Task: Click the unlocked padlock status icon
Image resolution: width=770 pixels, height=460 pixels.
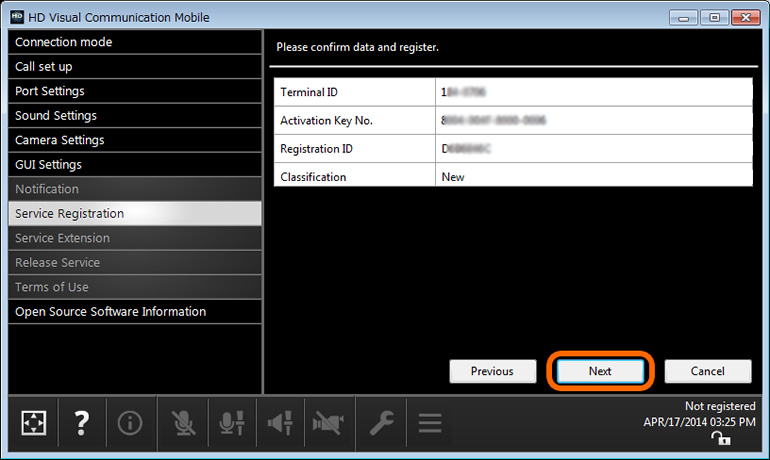Action: click(721, 437)
